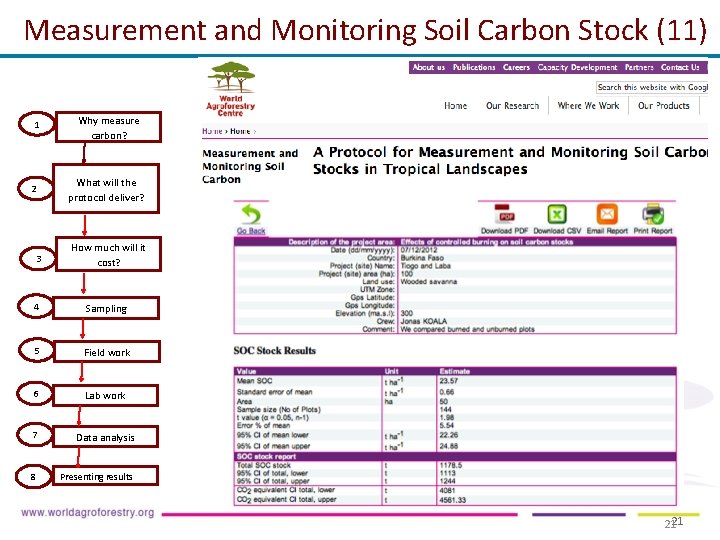Click the www.worldagroforestry.org footer URL
This screenshot has width=720, height=540.
tap(88, 512)
